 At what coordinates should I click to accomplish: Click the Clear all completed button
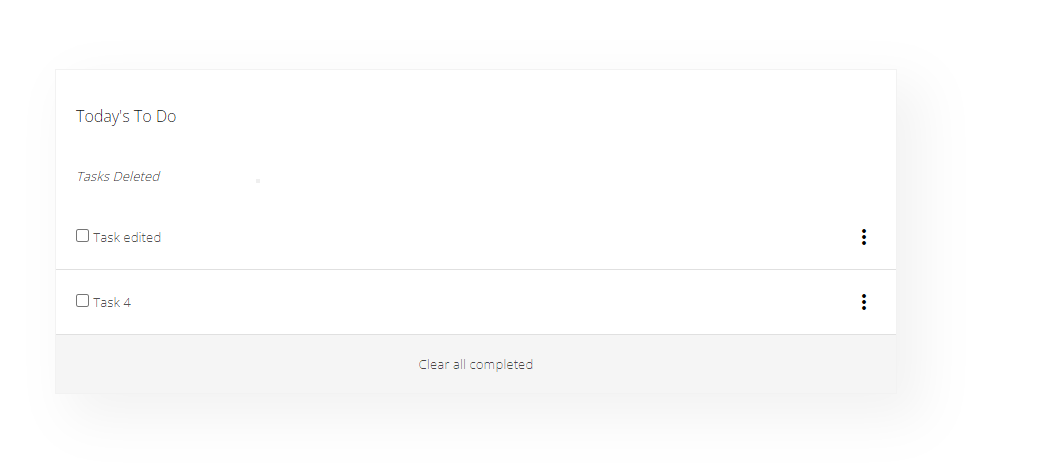click(476, 364)
